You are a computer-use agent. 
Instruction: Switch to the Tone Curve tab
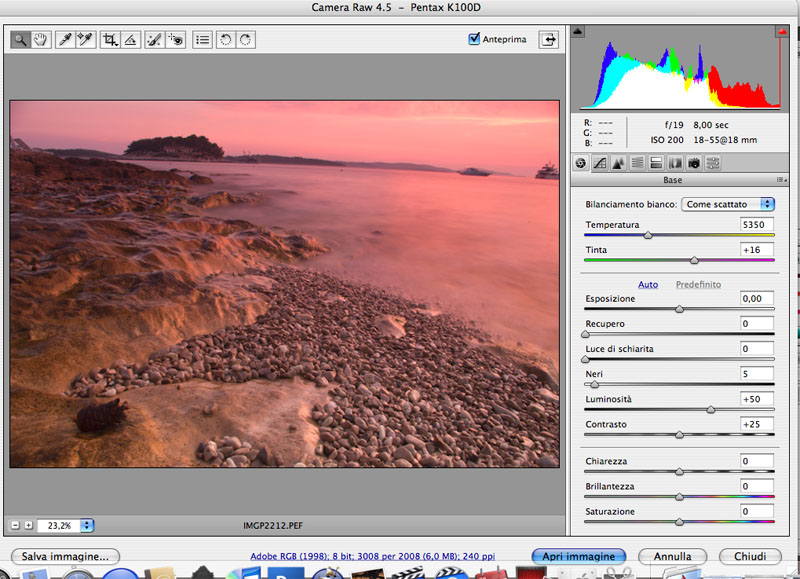coord(600,163)
